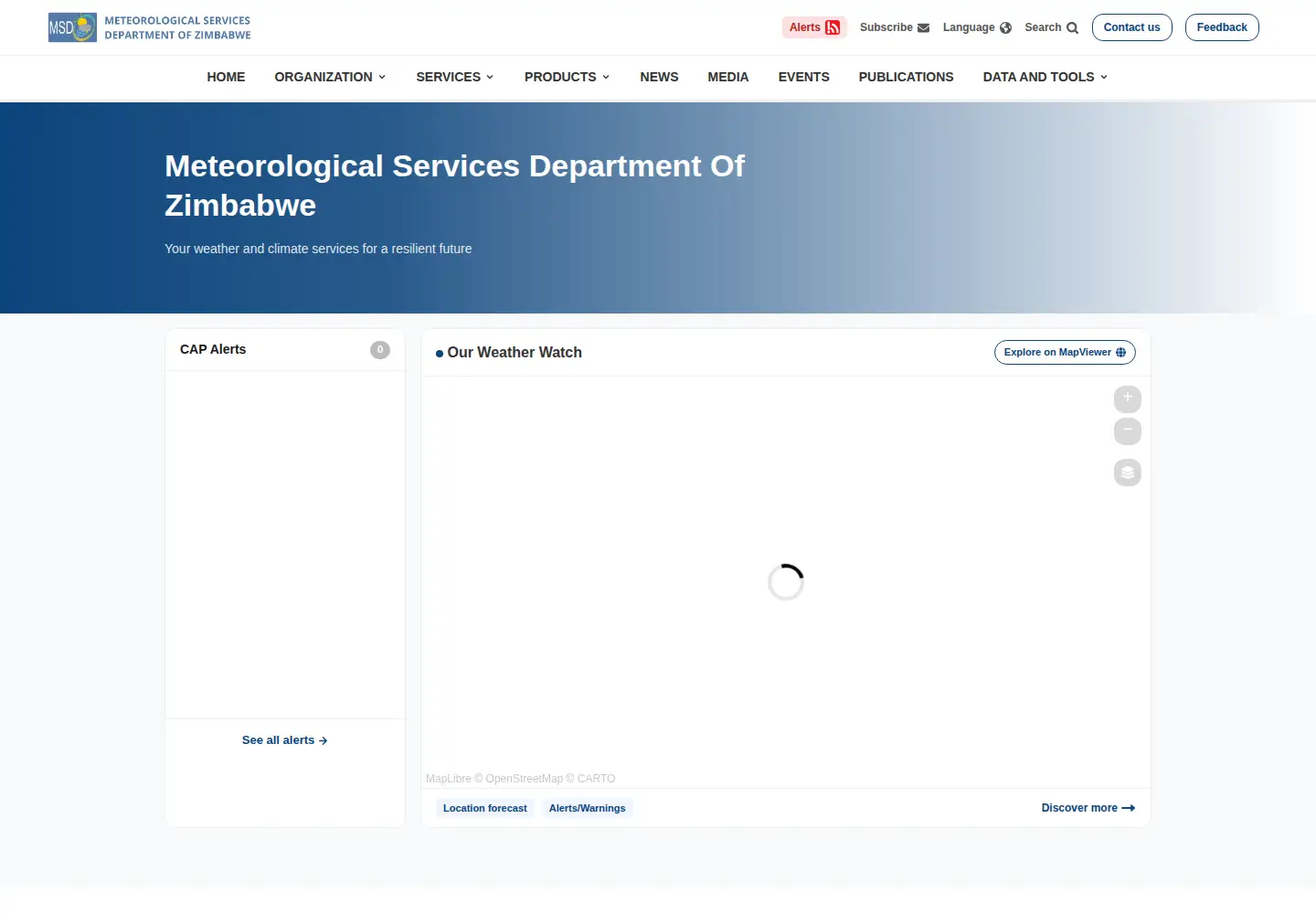Click the Contact us button
The height and width of the screenshot is (914, 1316).
(1131, 27)
